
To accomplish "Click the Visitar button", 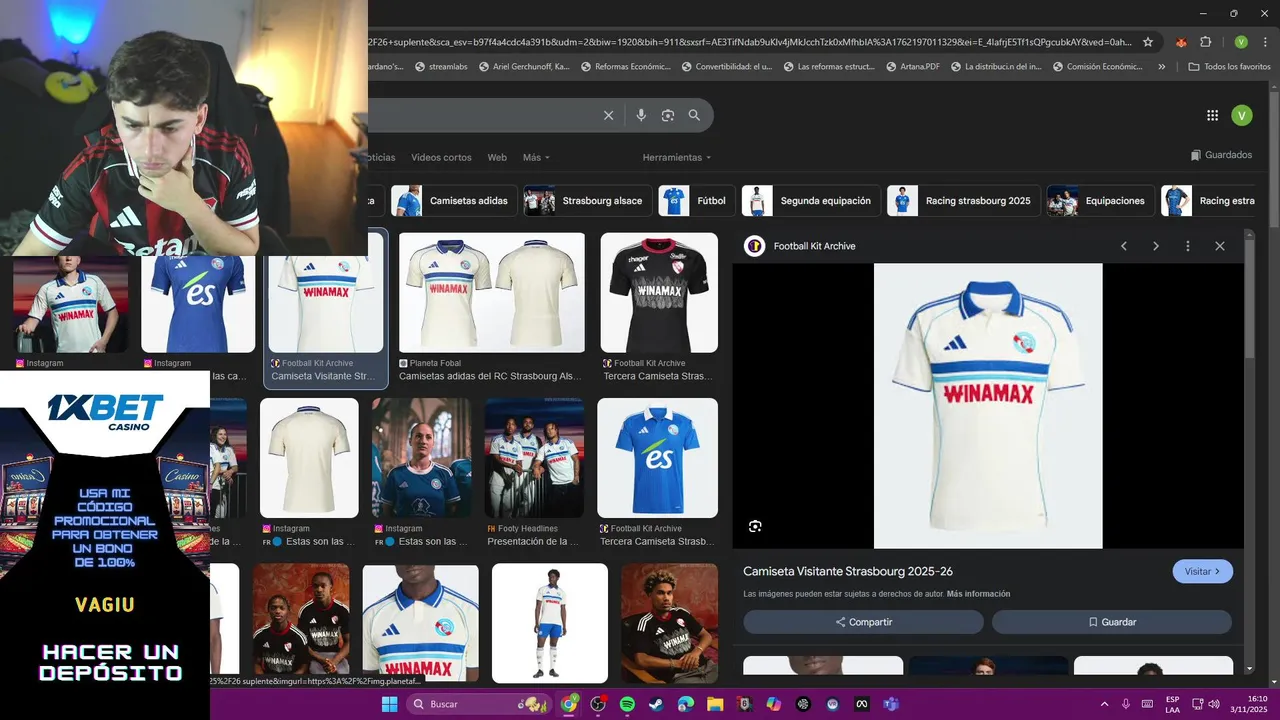I will click(x=1202, y=571).
